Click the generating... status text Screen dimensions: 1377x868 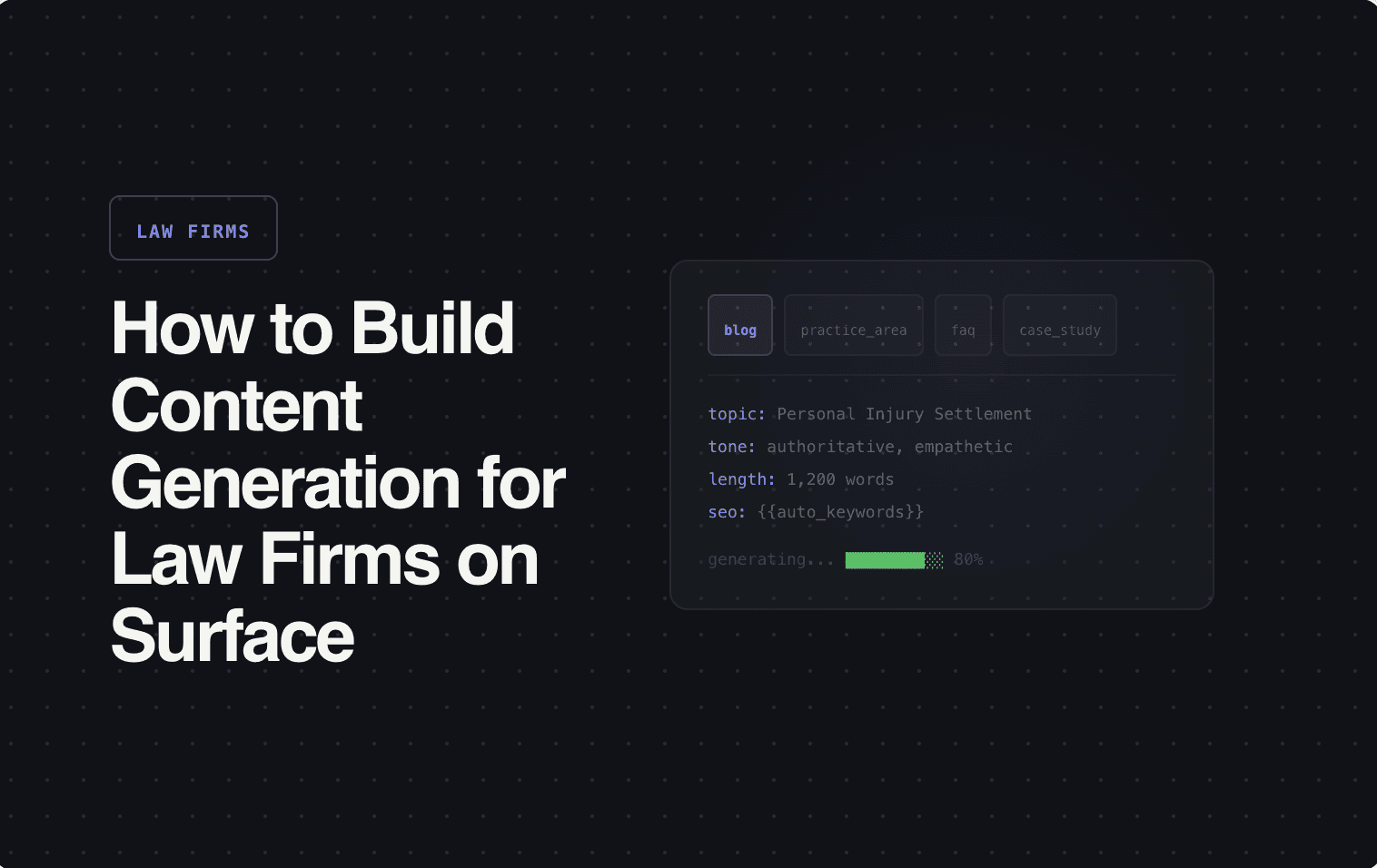coord(771,559)
